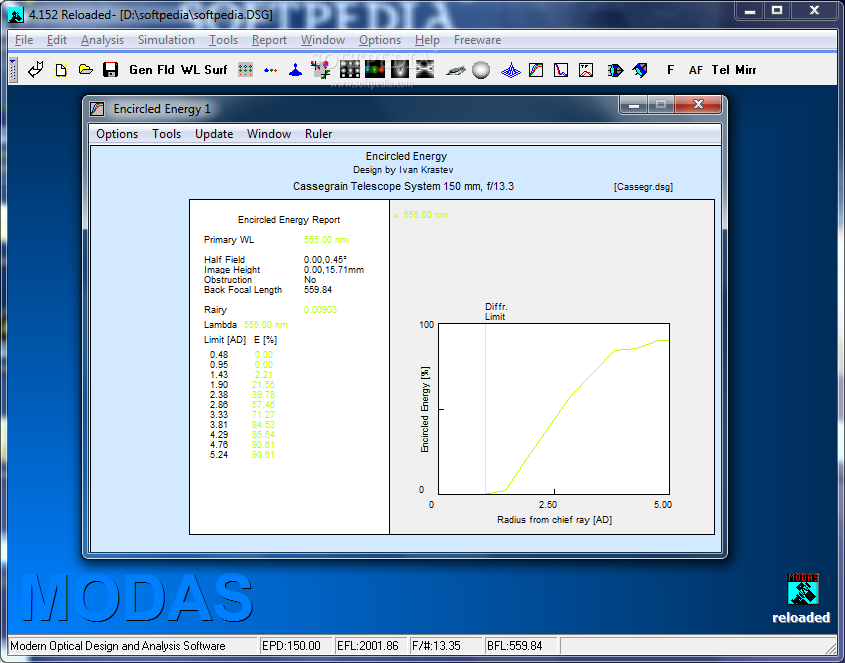The image size is (845, 663).
Task: Open the WL wavelength settings
Action: pos(190,70)
